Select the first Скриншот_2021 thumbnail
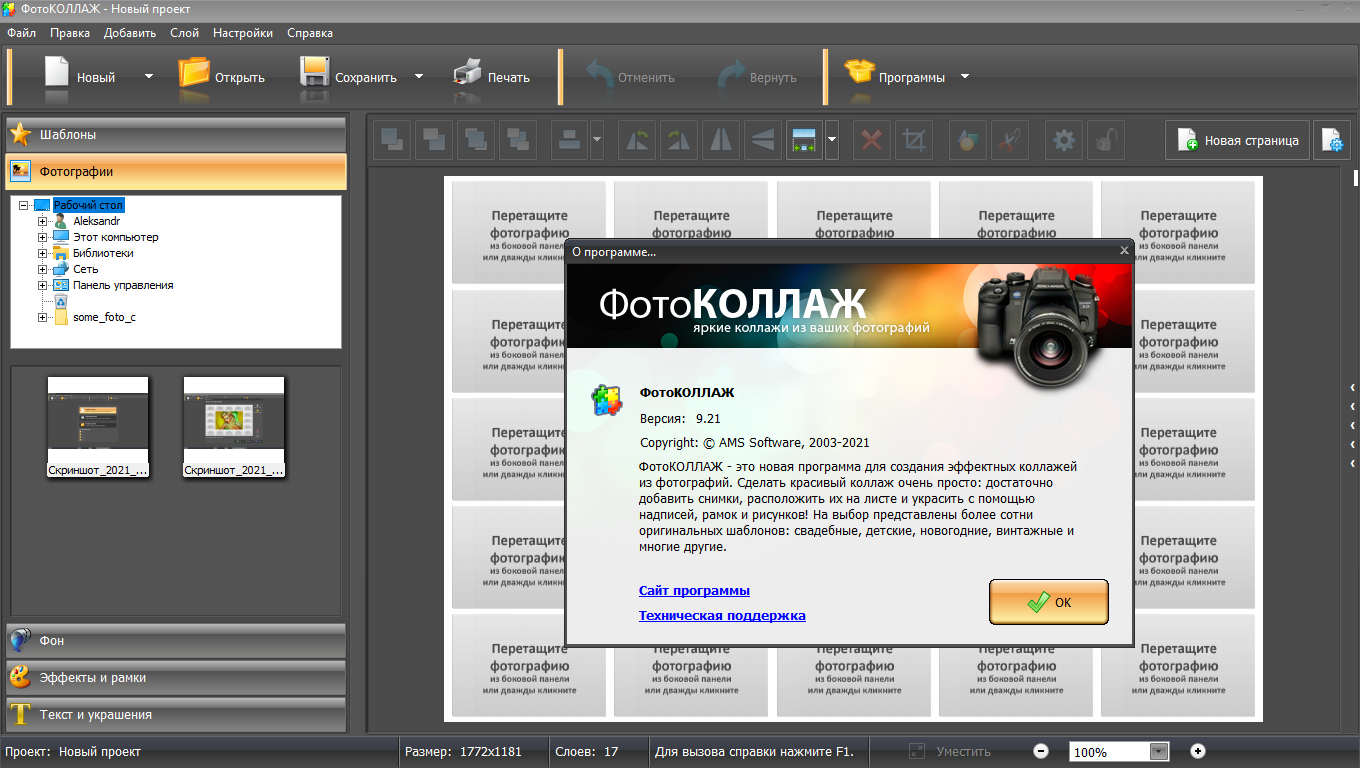Viewport: 1360px width, 768px height. pyautogui.click(x=98, y=427)
